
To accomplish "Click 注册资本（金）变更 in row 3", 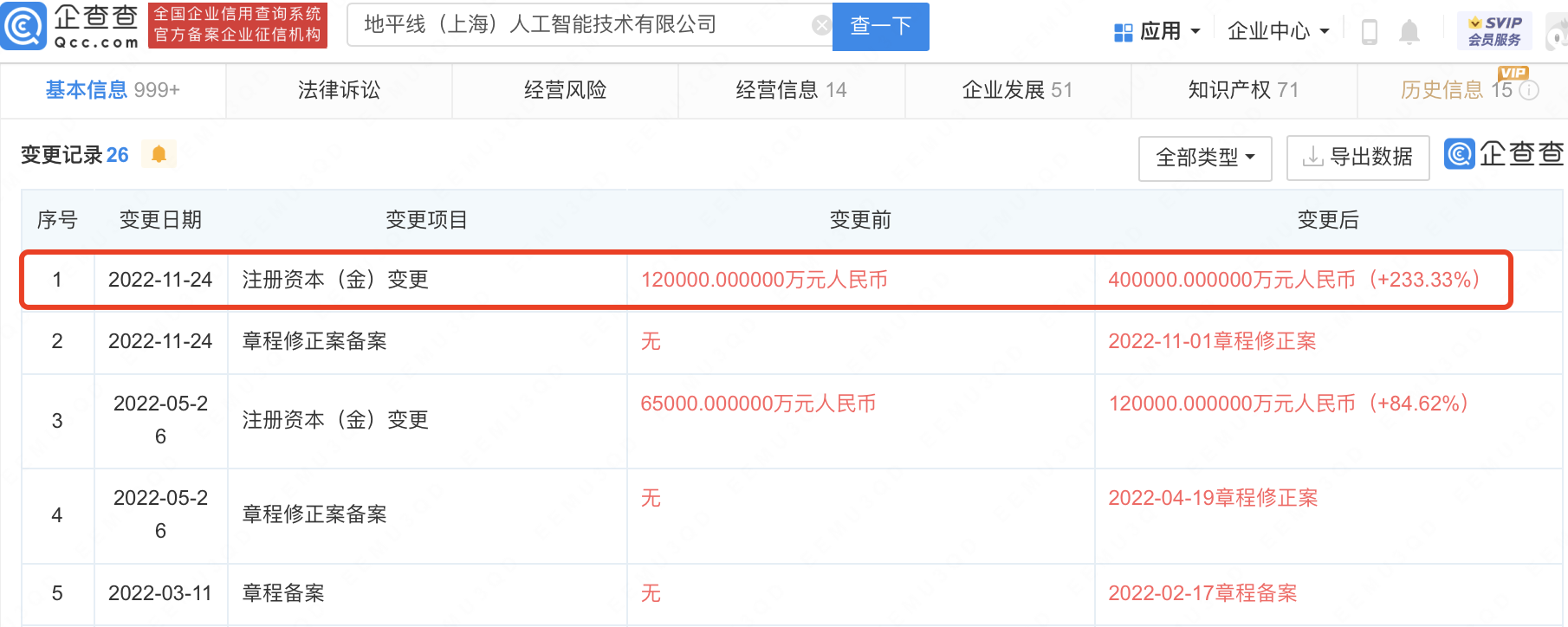I will pos(335,420).
